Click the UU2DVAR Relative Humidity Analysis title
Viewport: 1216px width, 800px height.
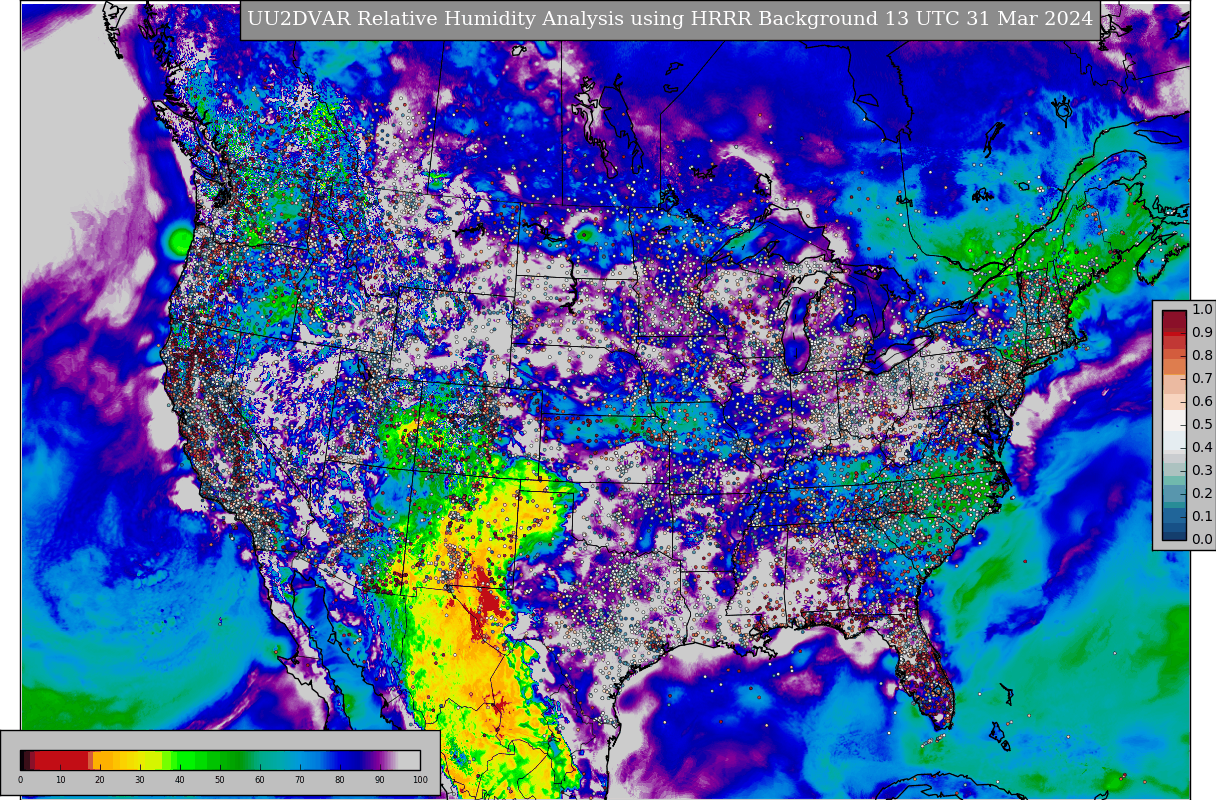pos(670,19)
